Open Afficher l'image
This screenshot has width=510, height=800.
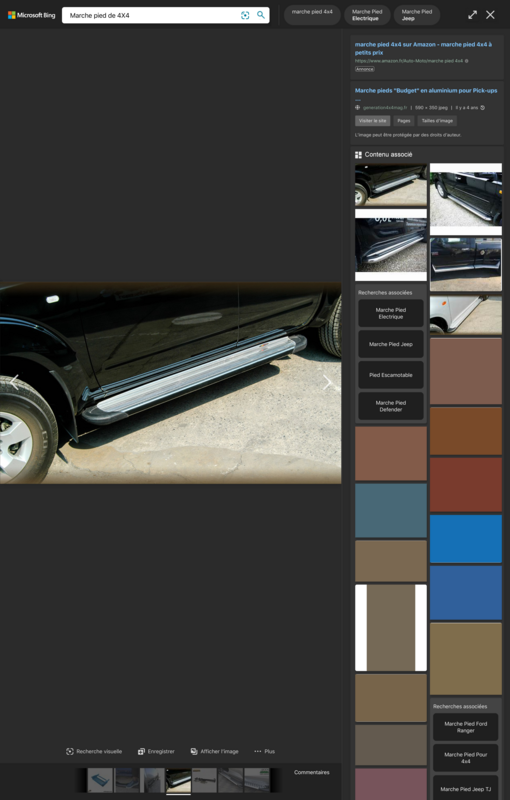tap(214, 751)
